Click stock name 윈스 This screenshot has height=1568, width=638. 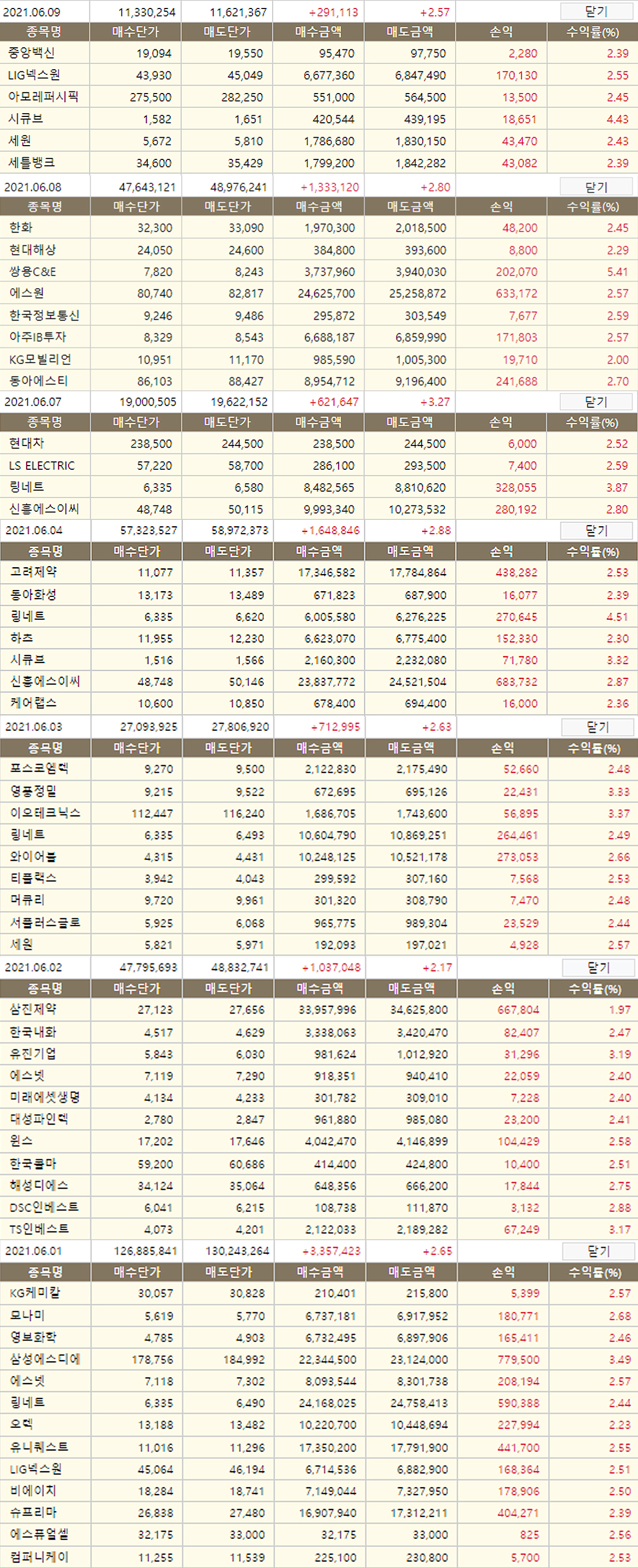click(x=21, y=1141)
